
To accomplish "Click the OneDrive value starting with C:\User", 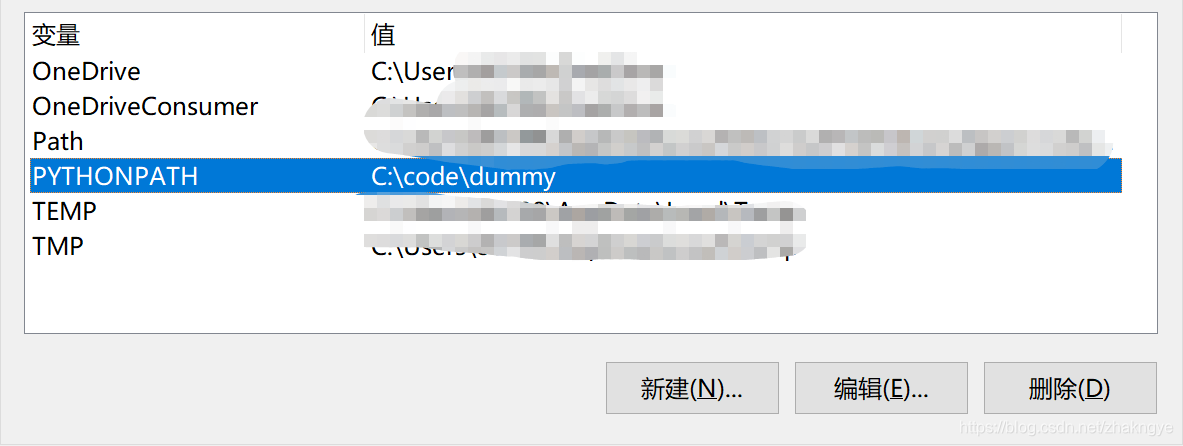I will pos(517,72).
